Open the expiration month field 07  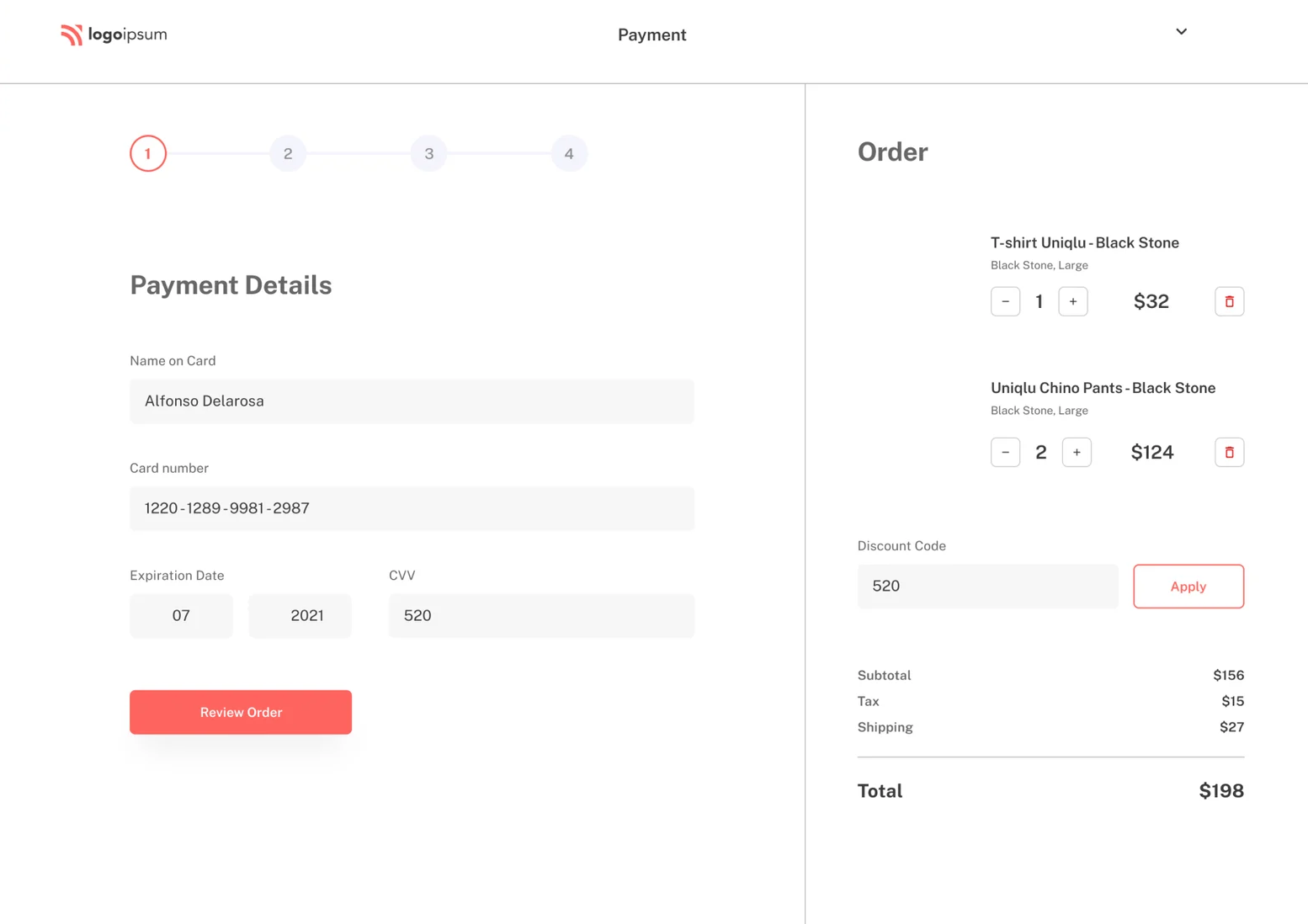point(181,615)
